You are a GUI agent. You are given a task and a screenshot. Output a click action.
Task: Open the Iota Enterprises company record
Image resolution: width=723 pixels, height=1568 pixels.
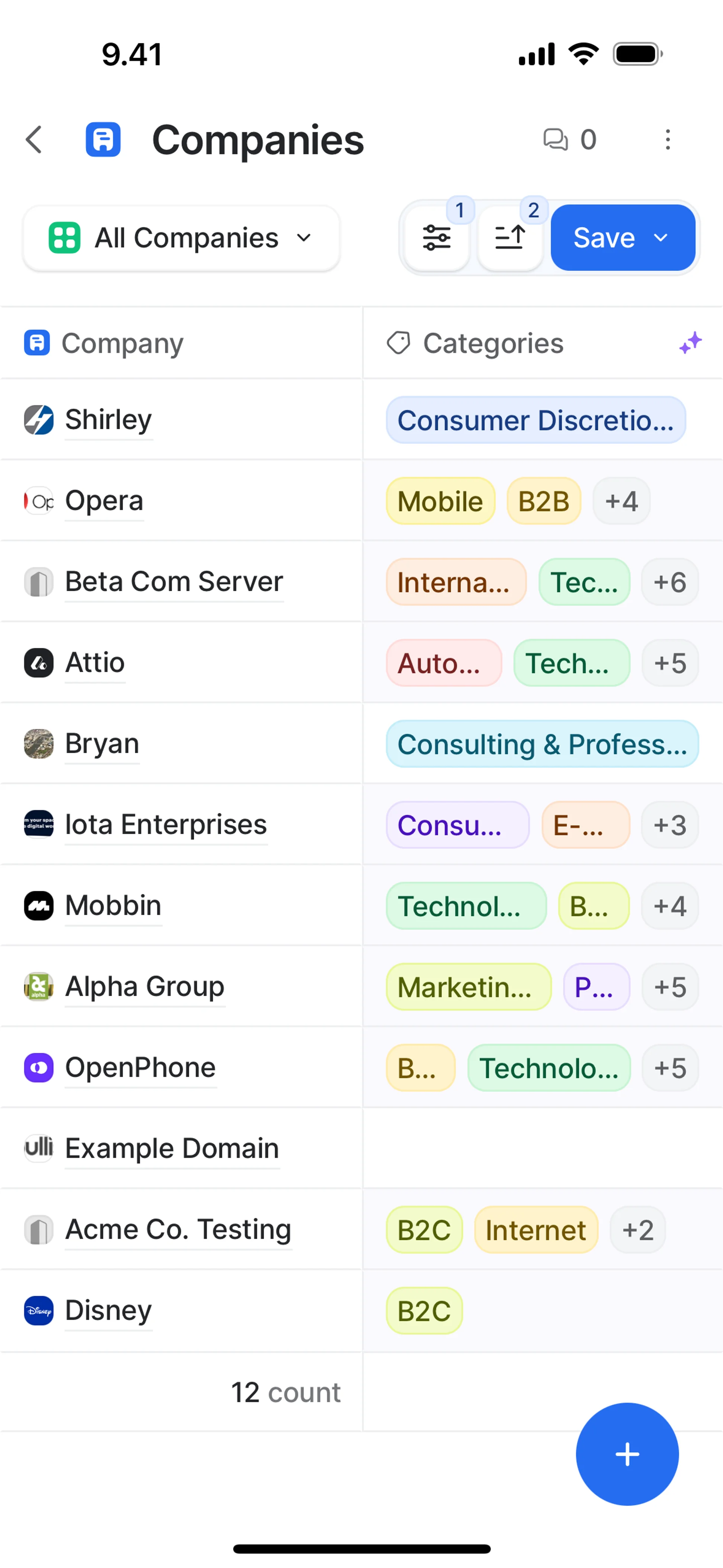166,825
